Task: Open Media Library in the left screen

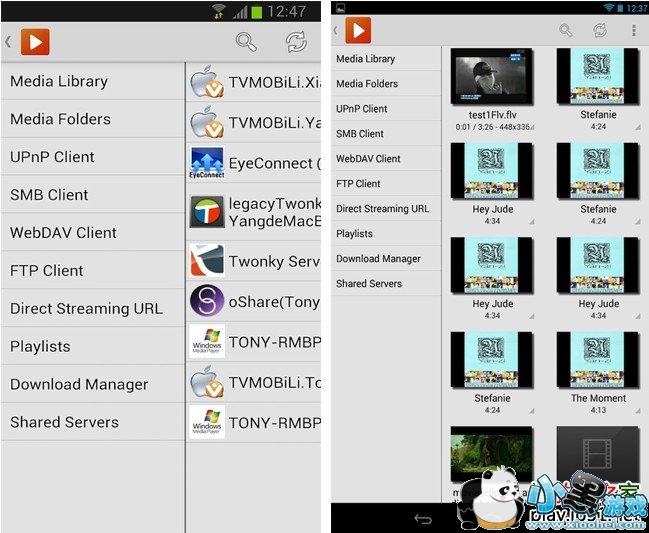Action: pos(93,81)
